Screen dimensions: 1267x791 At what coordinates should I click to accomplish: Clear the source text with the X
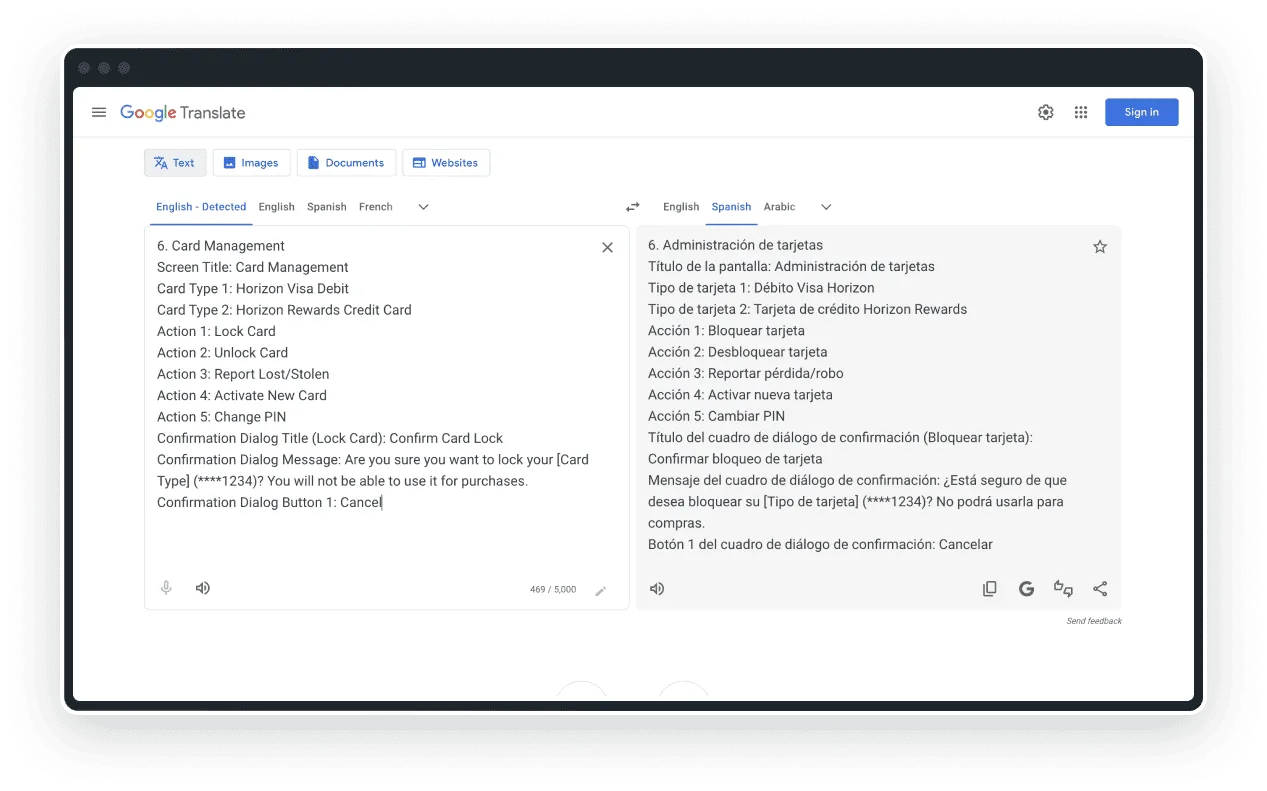tap(607, 247)
